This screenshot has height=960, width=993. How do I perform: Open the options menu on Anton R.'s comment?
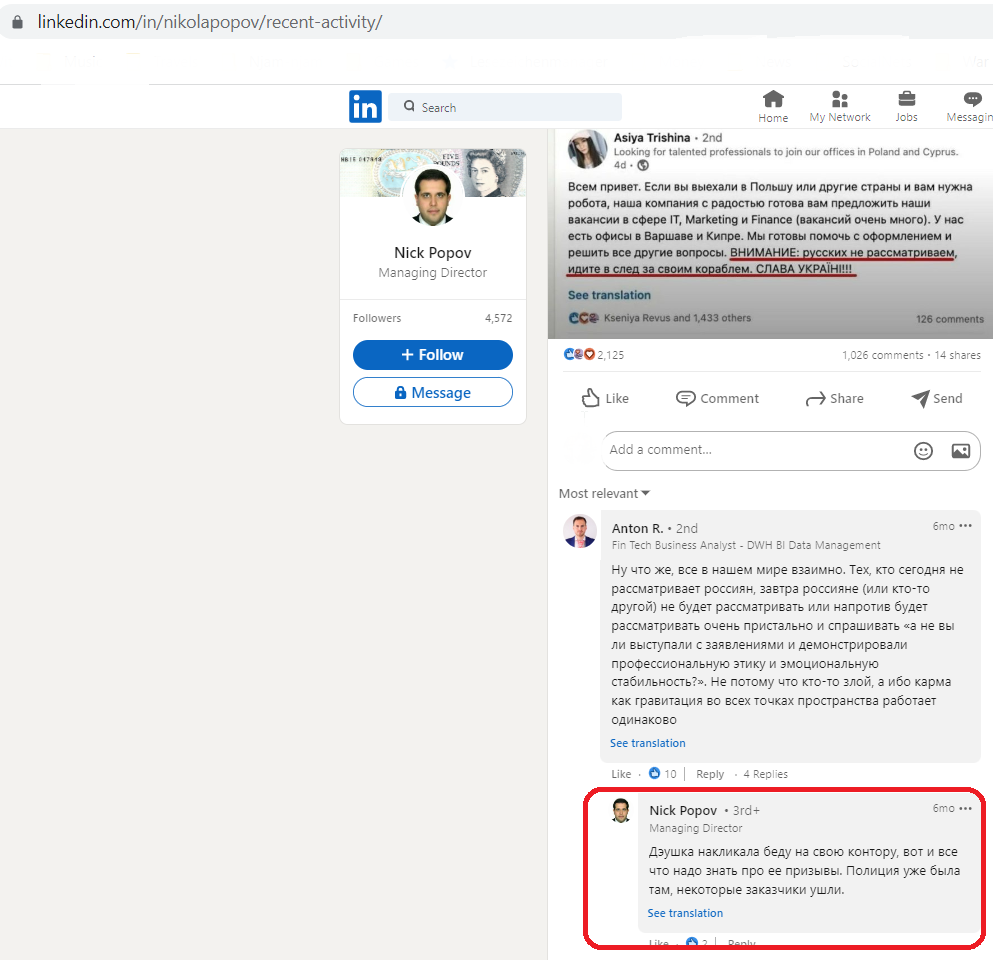965,526
